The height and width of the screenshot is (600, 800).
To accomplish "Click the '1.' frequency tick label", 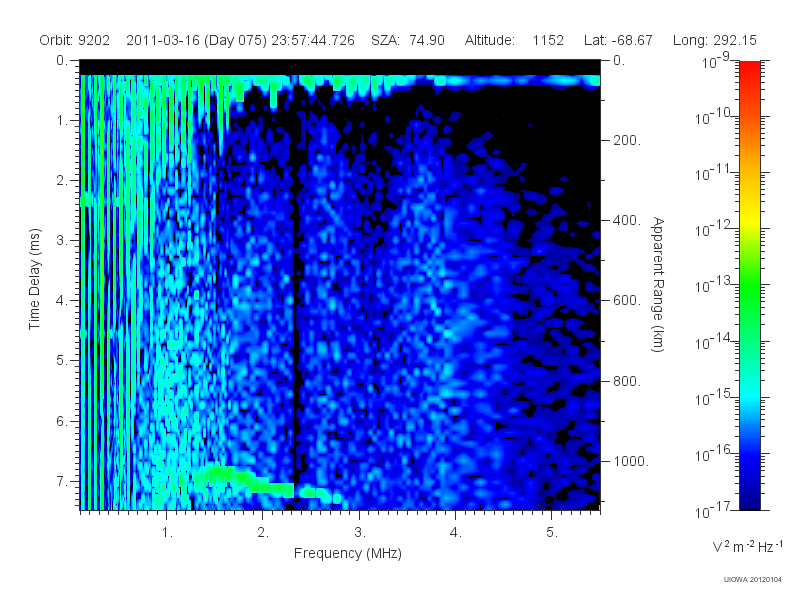I will pyautogui.click(x=167, y=533).
